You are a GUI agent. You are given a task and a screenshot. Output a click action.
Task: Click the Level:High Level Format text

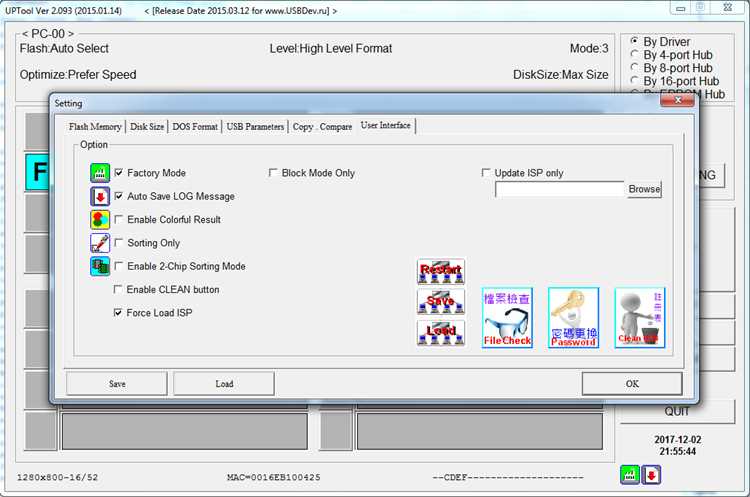click(331, 48)
